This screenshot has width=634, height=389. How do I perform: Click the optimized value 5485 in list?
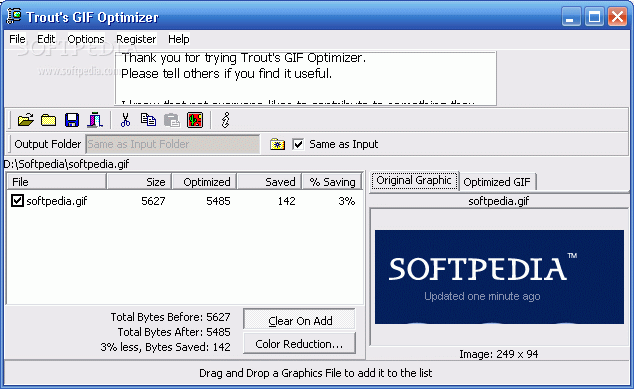point(218,201)
